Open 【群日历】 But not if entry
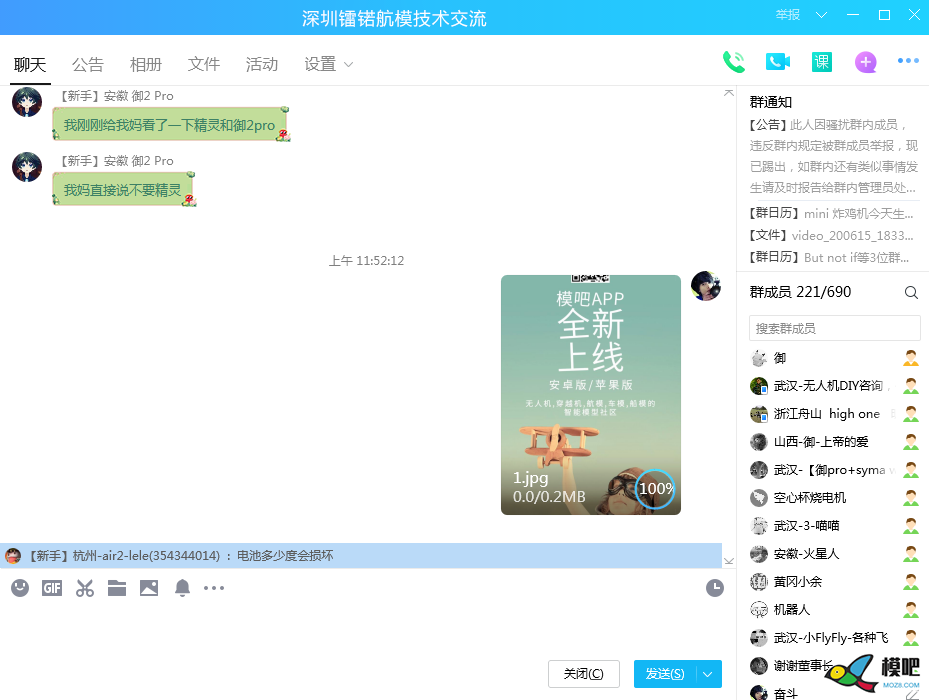Screen dimensions: 929x700 coord(829,257)
